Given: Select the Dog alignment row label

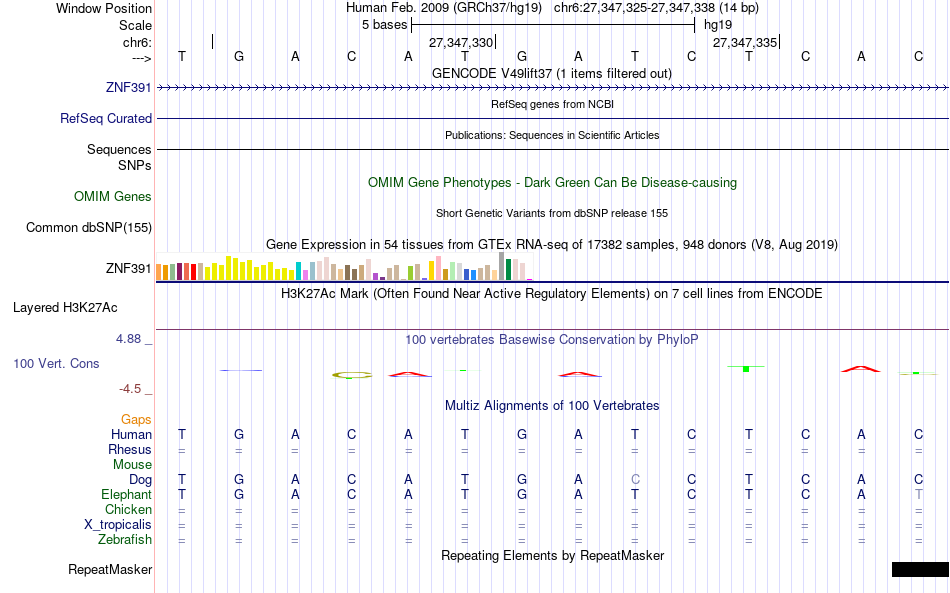Looking at the screenshot, I should 140,479.
